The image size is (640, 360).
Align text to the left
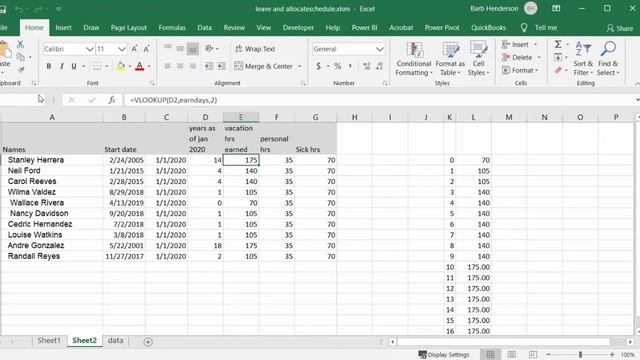167,66
